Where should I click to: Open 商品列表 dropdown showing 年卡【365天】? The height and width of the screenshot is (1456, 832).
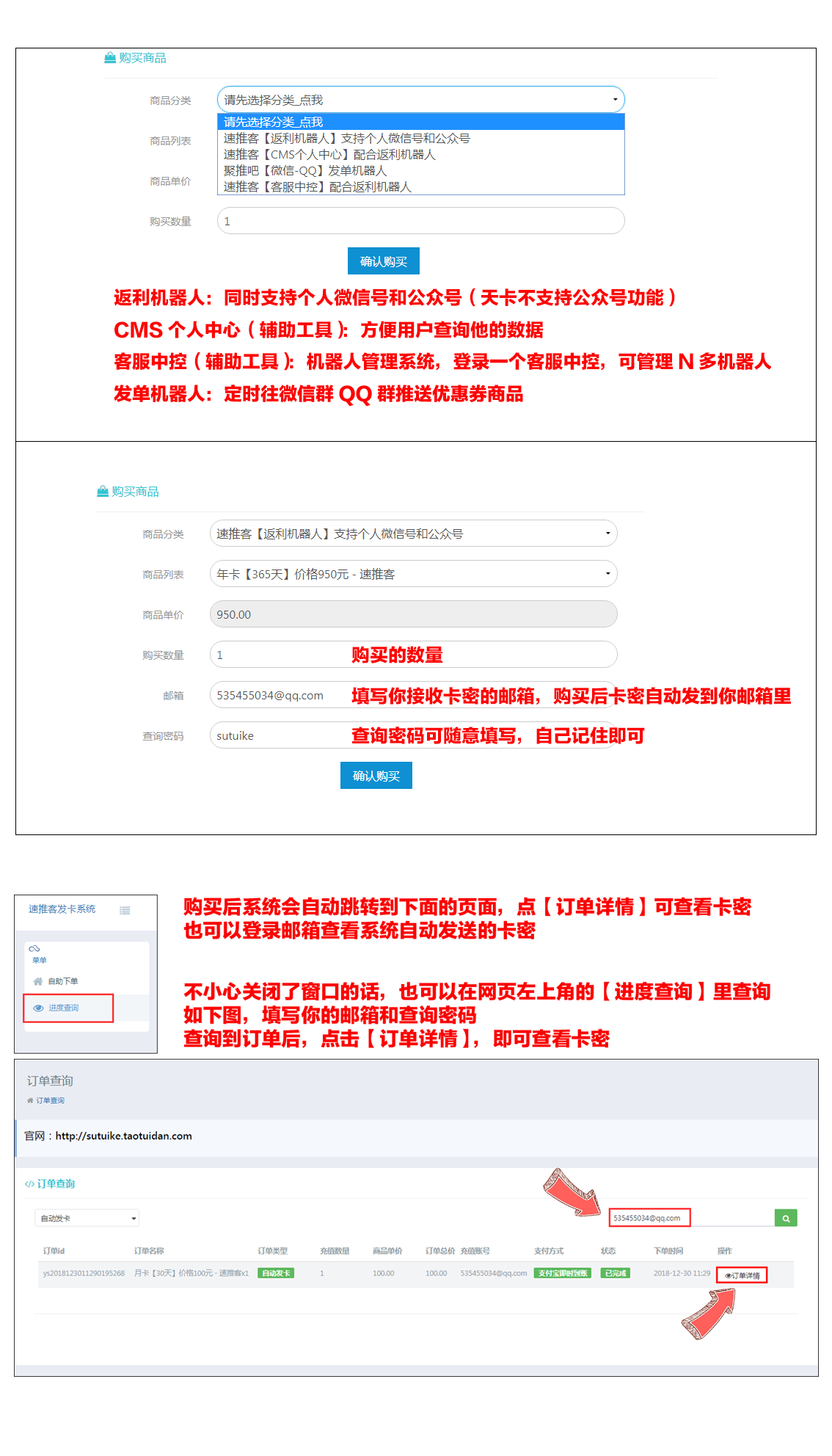pyautogui.click(x=413, y=574)
